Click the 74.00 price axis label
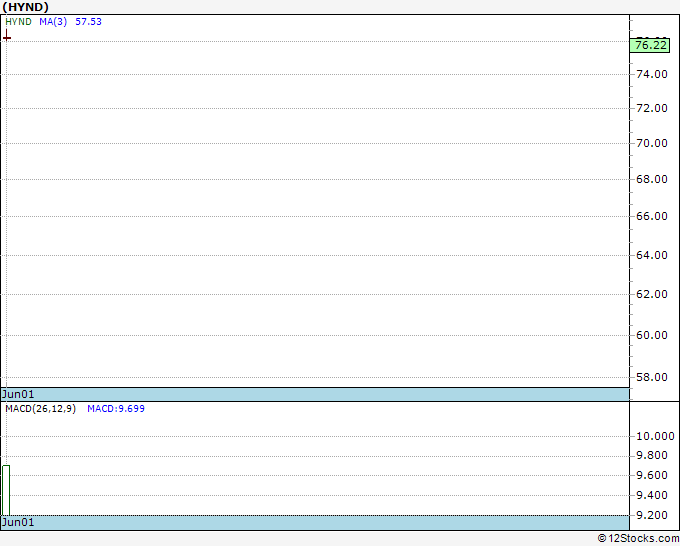Screen dimensions: 680x546 pyautogui.click(x=651, y=74)
